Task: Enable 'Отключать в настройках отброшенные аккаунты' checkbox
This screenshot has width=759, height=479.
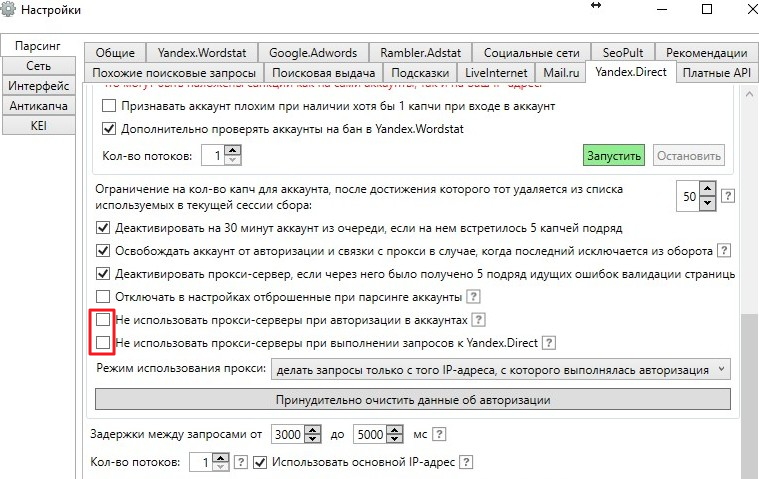Action: click(103, 297)
